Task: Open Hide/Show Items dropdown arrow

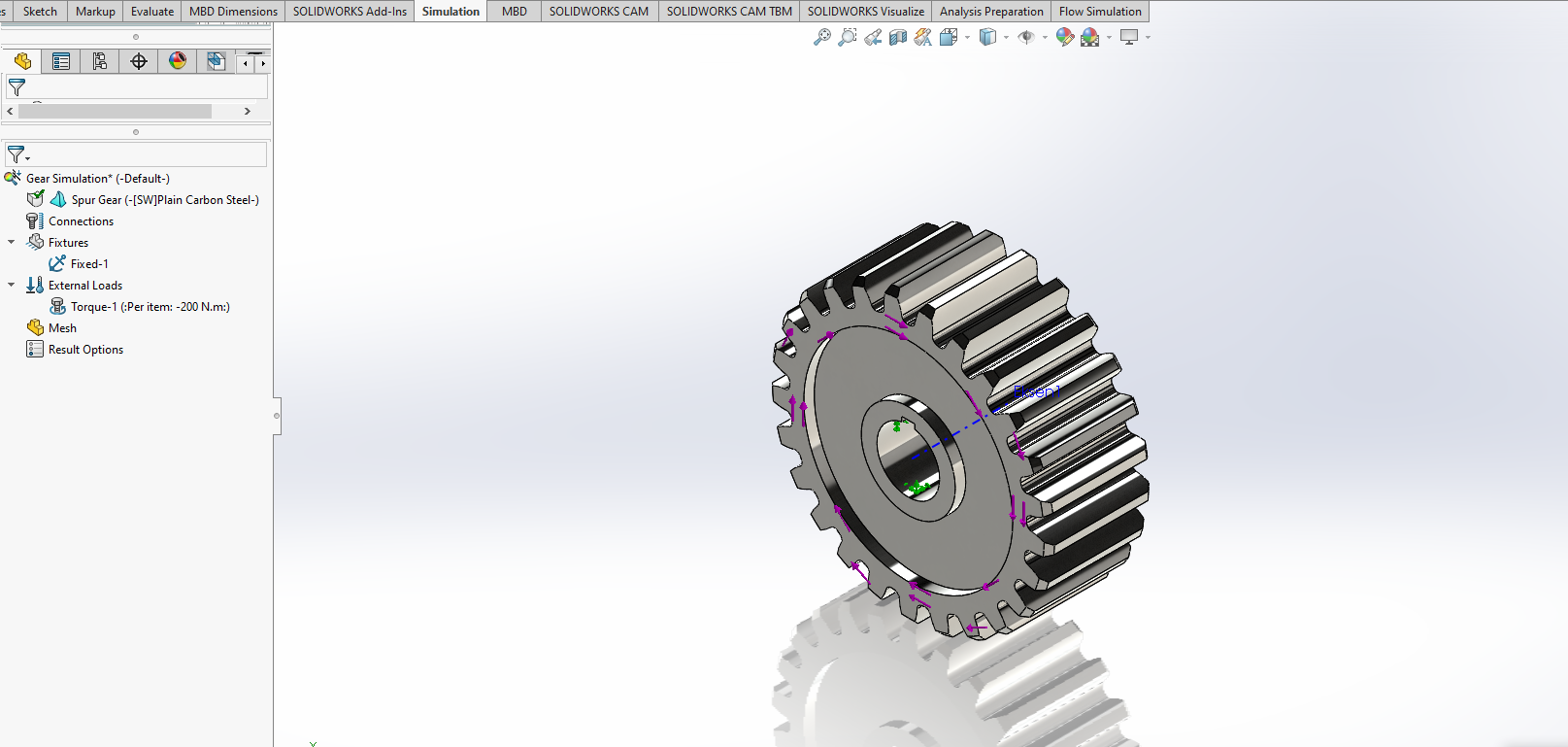Action: pos(1045,37)
